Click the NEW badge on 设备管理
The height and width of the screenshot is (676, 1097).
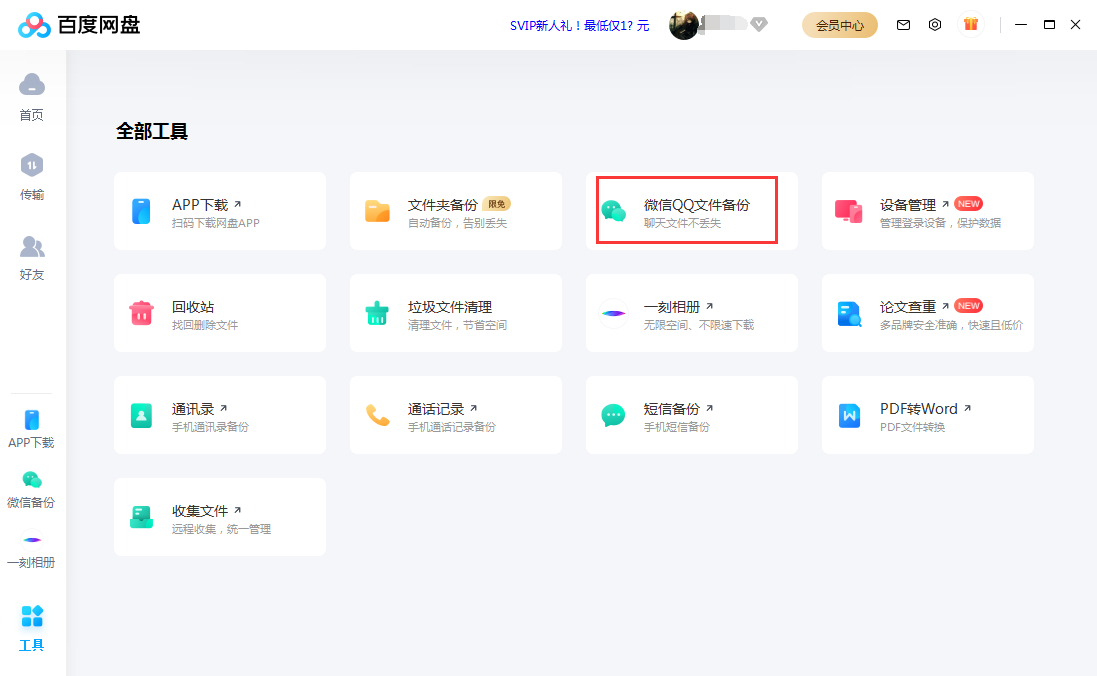click(x=968, y=204)
